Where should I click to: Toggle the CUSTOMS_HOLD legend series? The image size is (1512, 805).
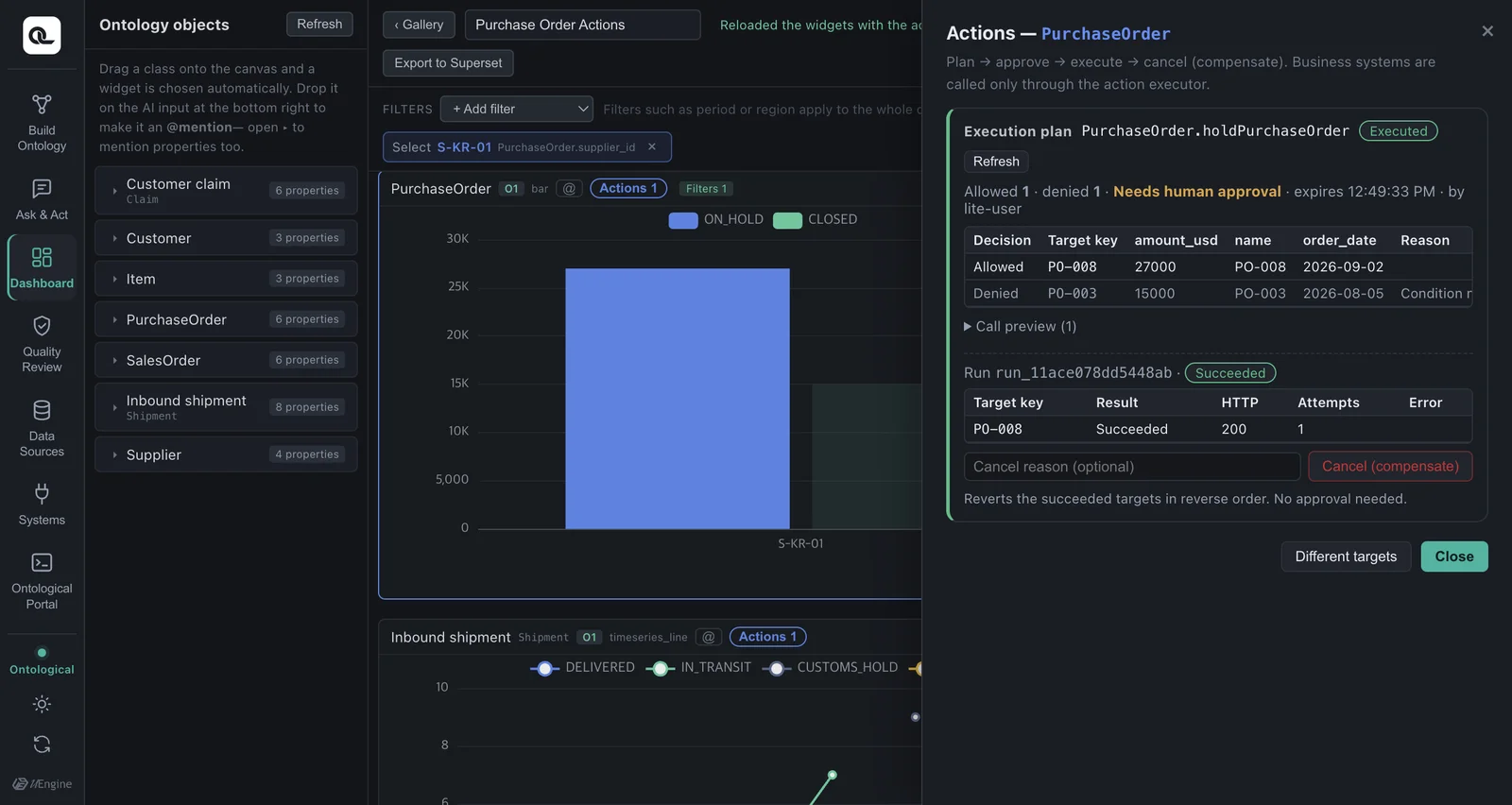point(830,668)
